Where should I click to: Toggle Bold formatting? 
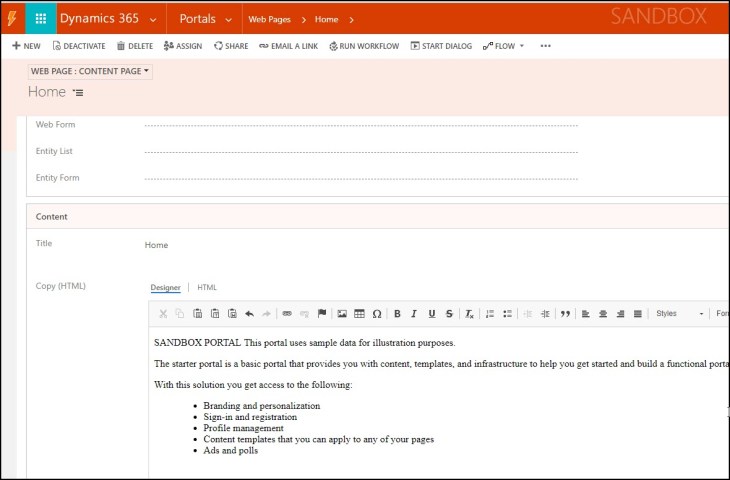(x=397, y=314)
